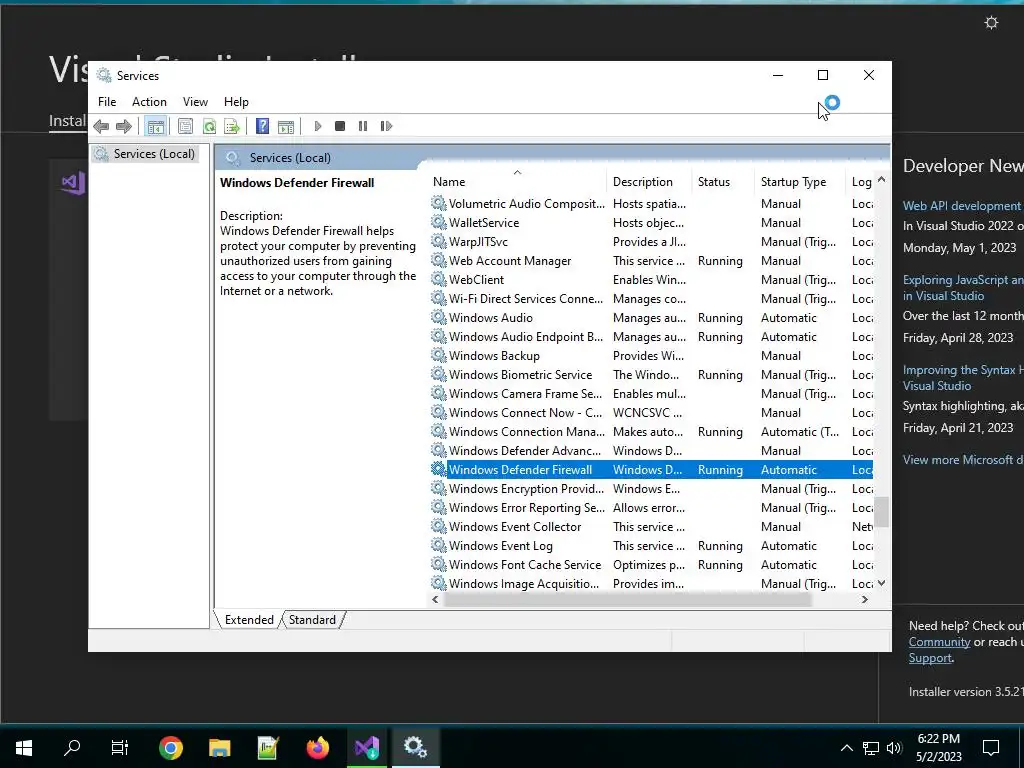The image size is (1024, 768).
Task: Select Windows Connect Now service row
Action: coord(651,413)
